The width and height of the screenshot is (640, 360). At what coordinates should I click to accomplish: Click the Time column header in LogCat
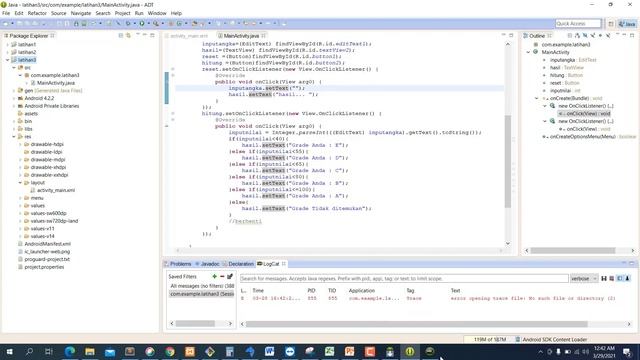point(258,291)
